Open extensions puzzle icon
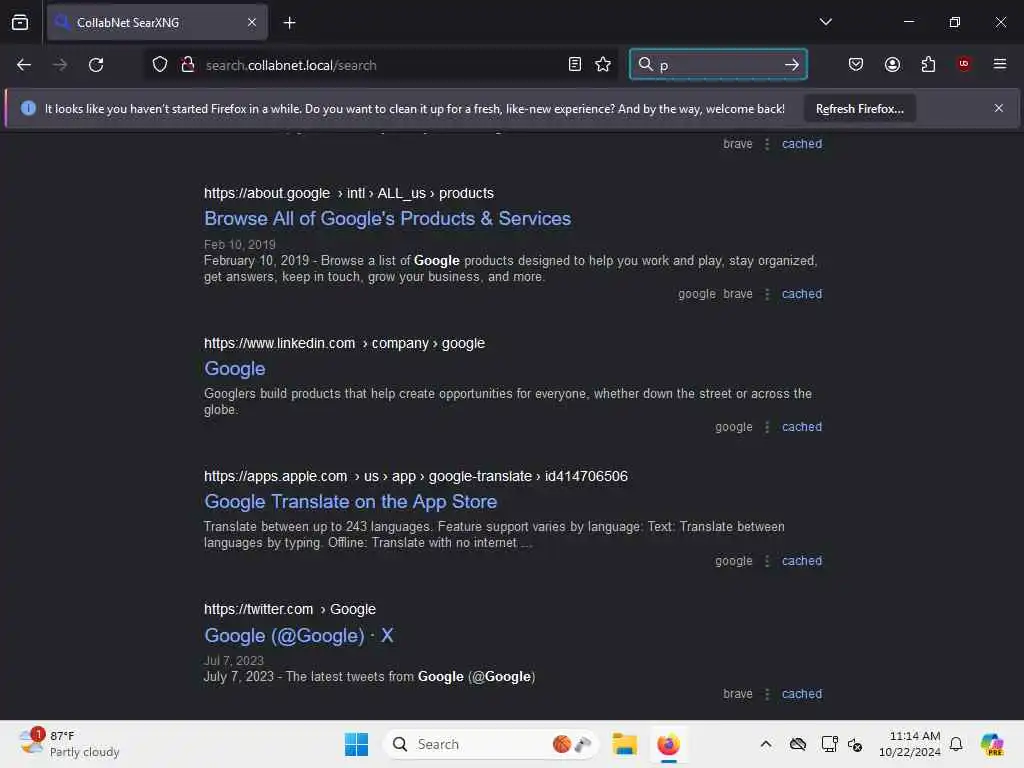This screenshot has height=768, width=1024. (928, 64)
